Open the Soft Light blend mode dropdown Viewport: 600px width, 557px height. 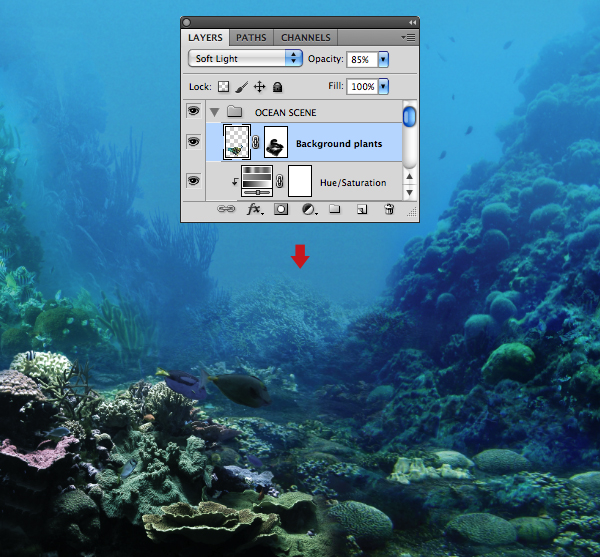click(245, 59)
